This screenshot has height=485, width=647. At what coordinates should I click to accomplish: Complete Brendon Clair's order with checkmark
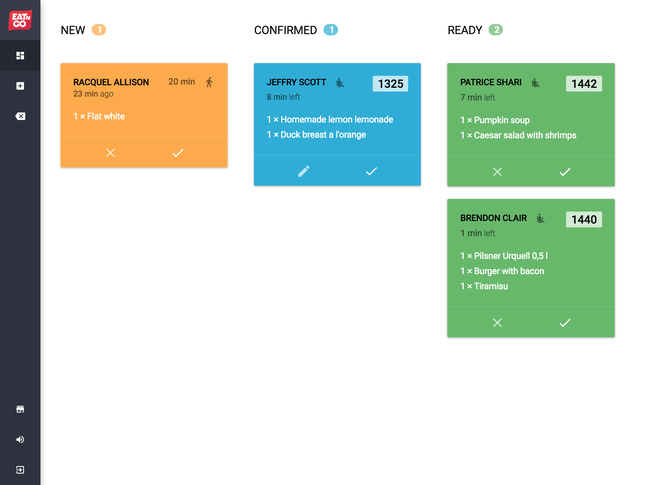click(x=564, y=322)
